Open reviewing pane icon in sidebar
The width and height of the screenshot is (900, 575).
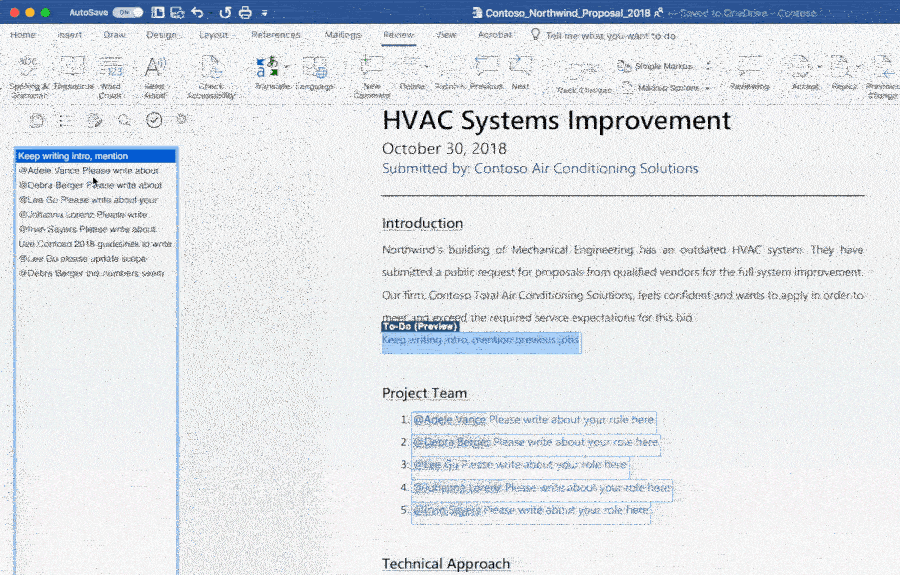(x=94, y=120)
